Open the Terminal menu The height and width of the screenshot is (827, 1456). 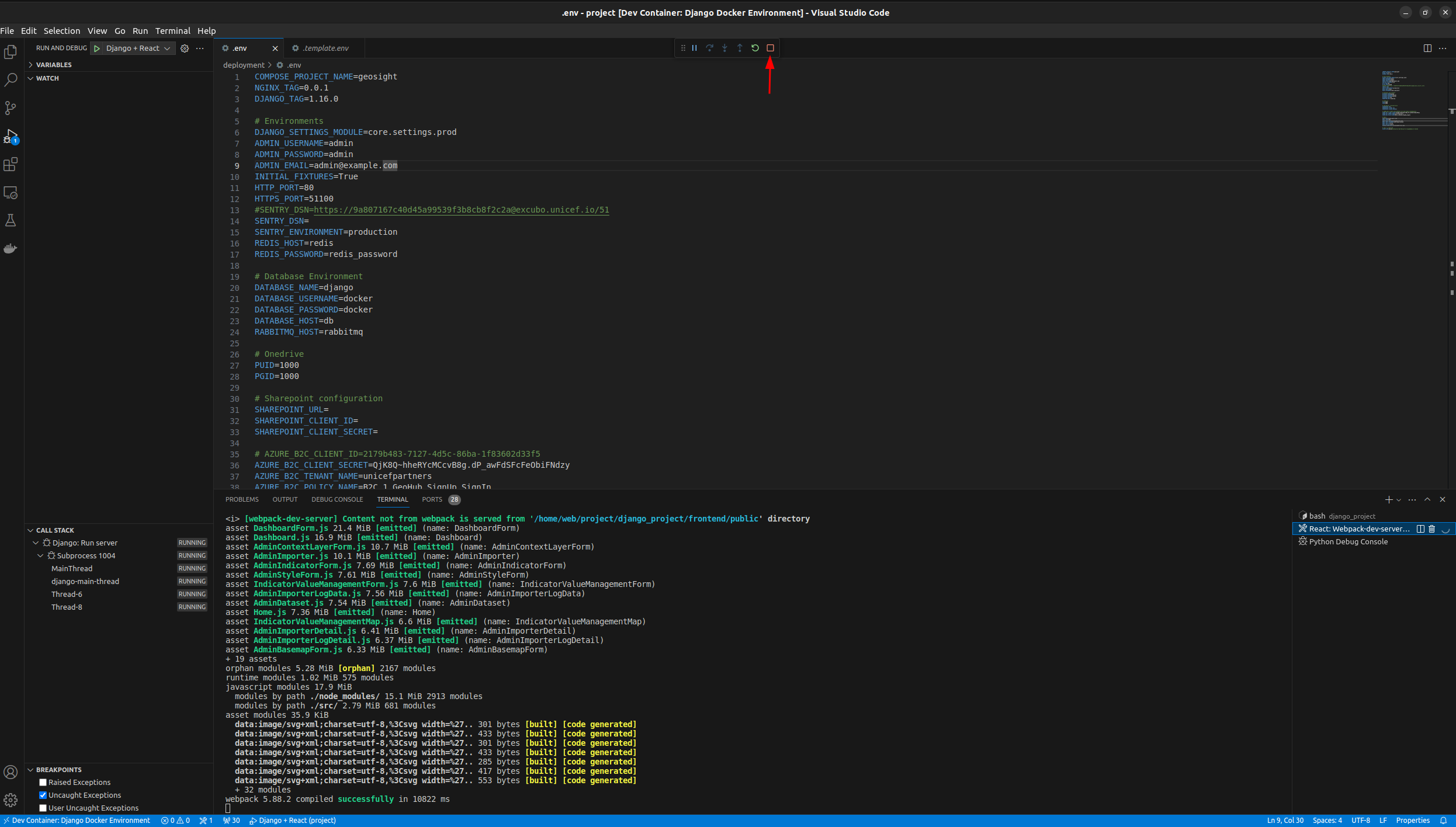click(173, 31)
